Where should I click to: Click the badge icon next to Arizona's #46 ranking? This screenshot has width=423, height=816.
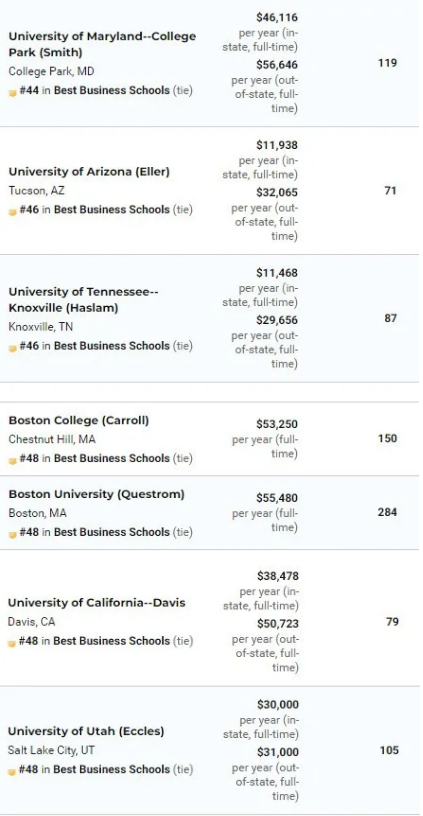click(x=12, y=212)
